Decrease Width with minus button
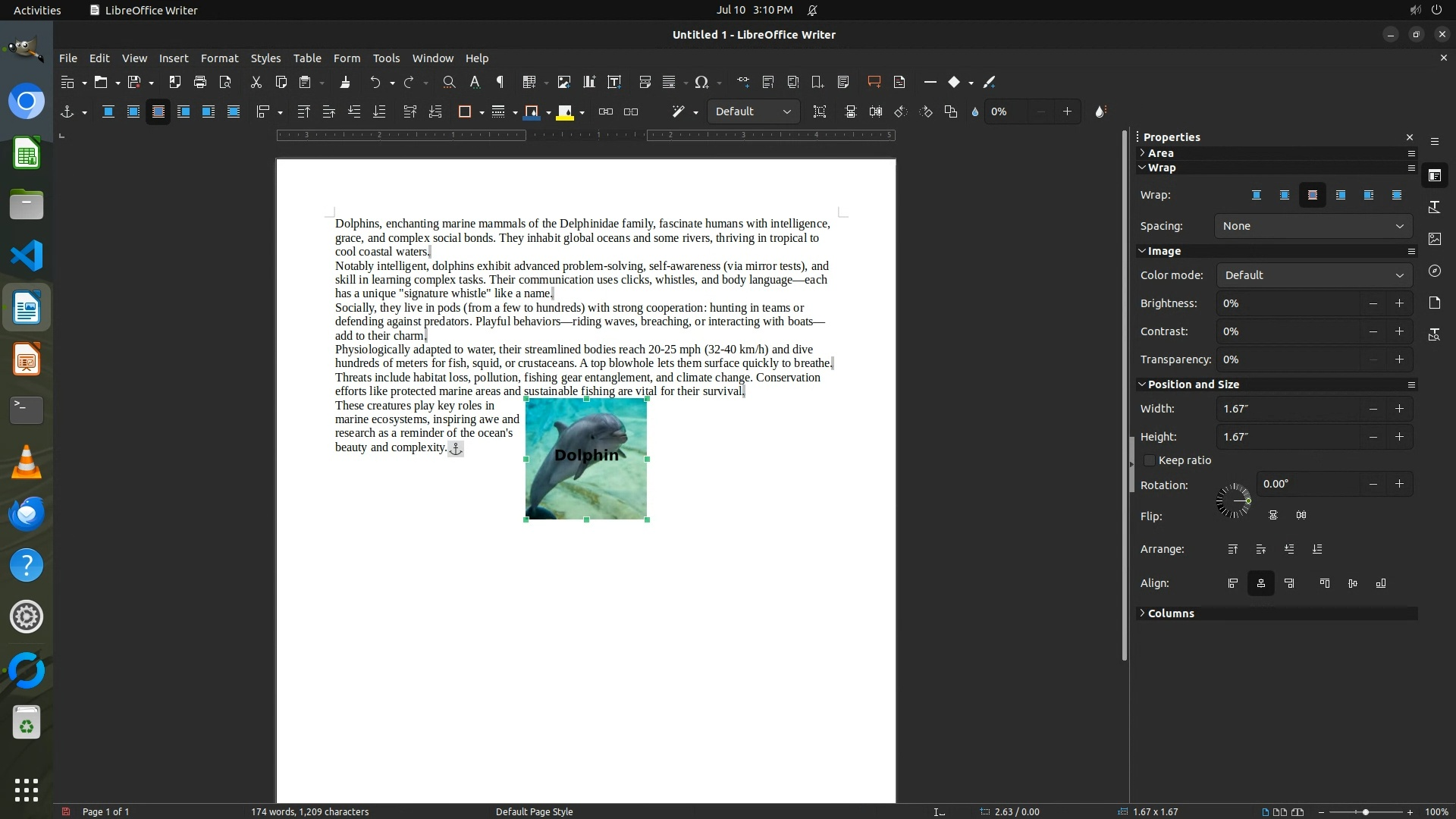 click(1373, 409)
